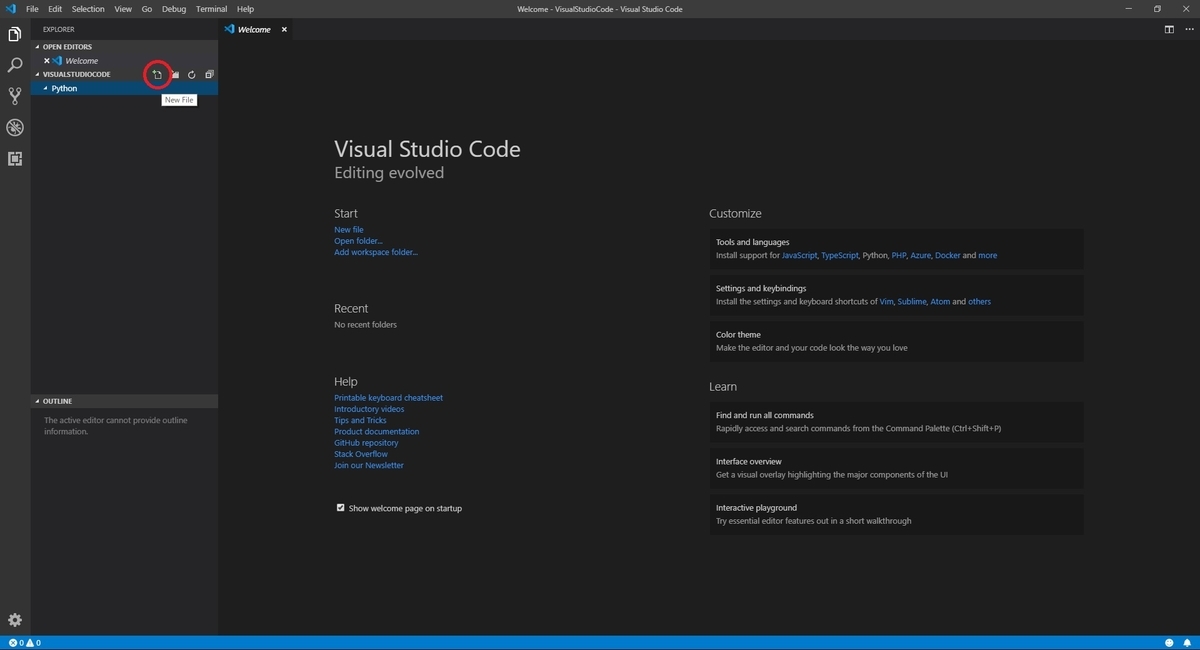Click the New Folder icon in explorer
The image size is (1200, 650).
point(175,75)
